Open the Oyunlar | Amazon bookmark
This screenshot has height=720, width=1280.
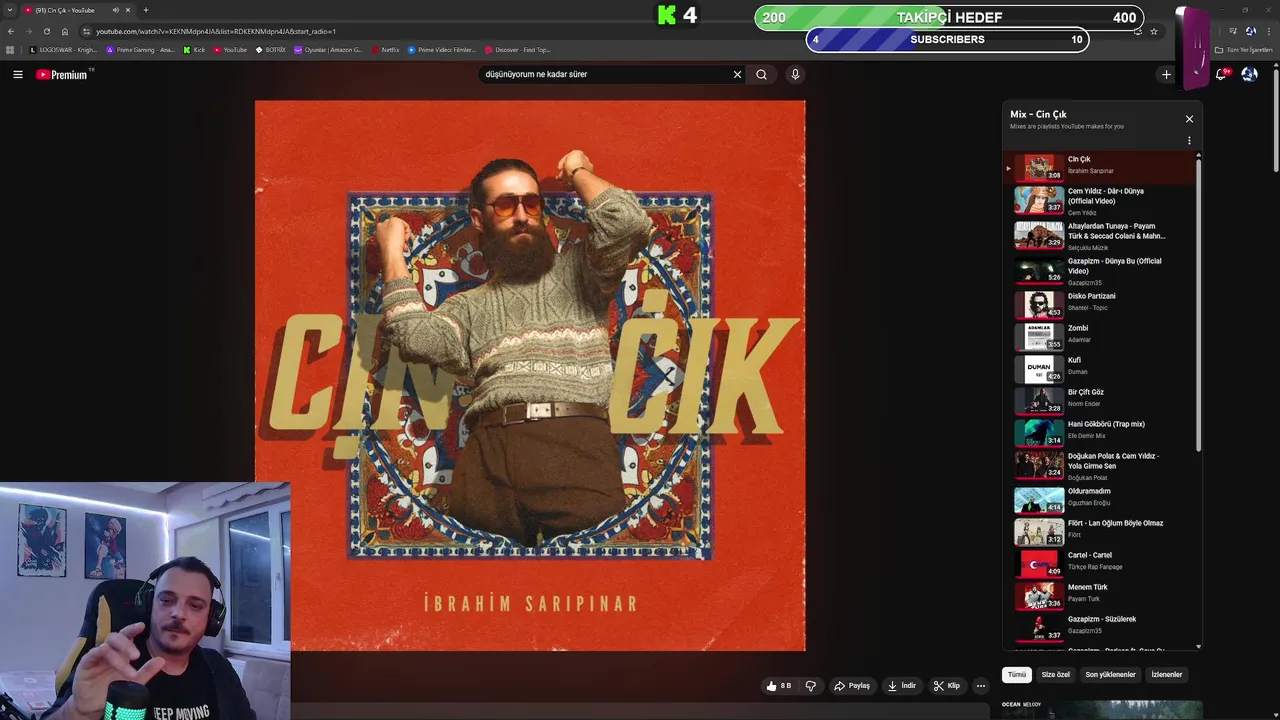tap(328, 50)
